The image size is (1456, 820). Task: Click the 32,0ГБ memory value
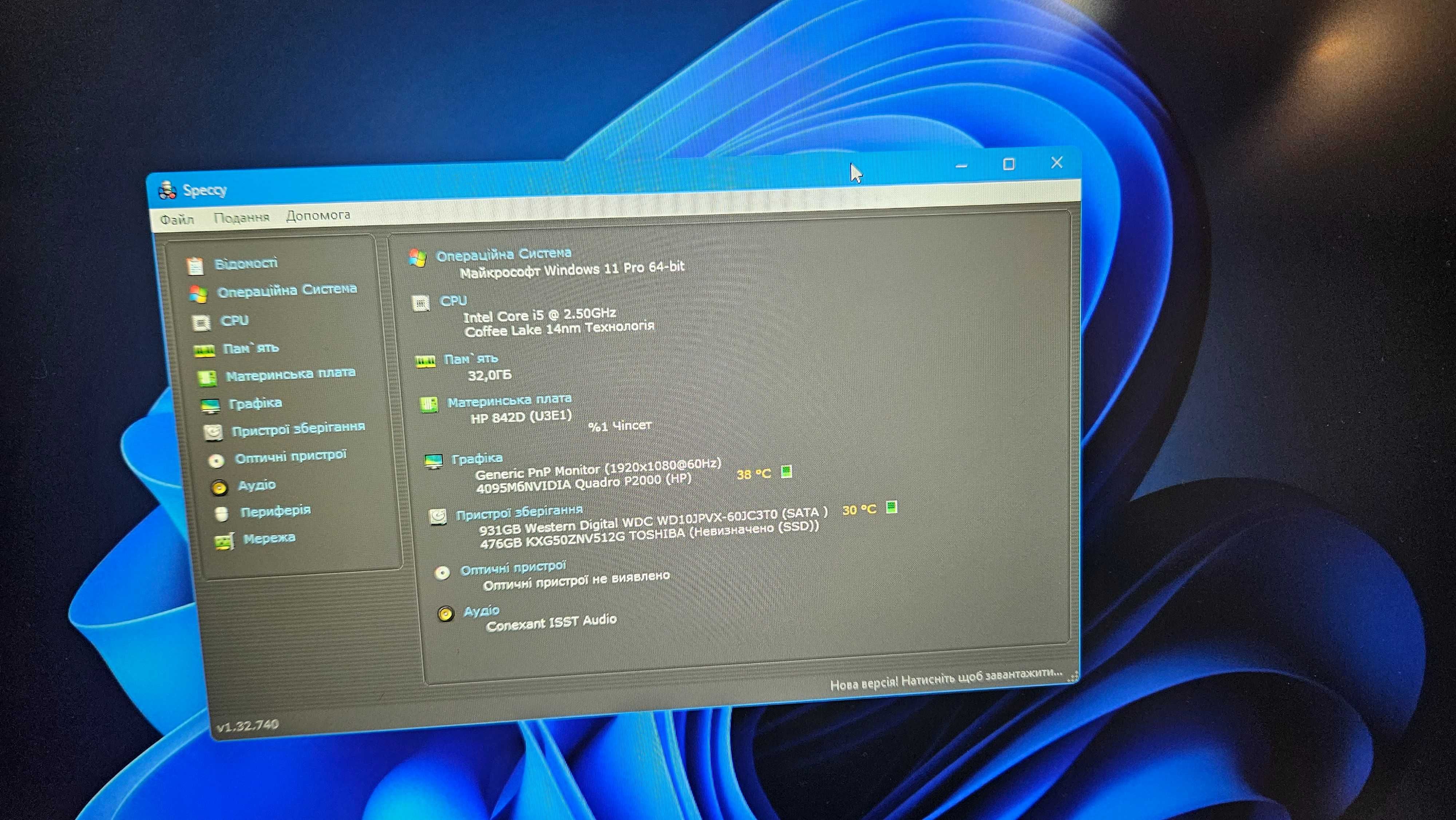pos(490,375)
